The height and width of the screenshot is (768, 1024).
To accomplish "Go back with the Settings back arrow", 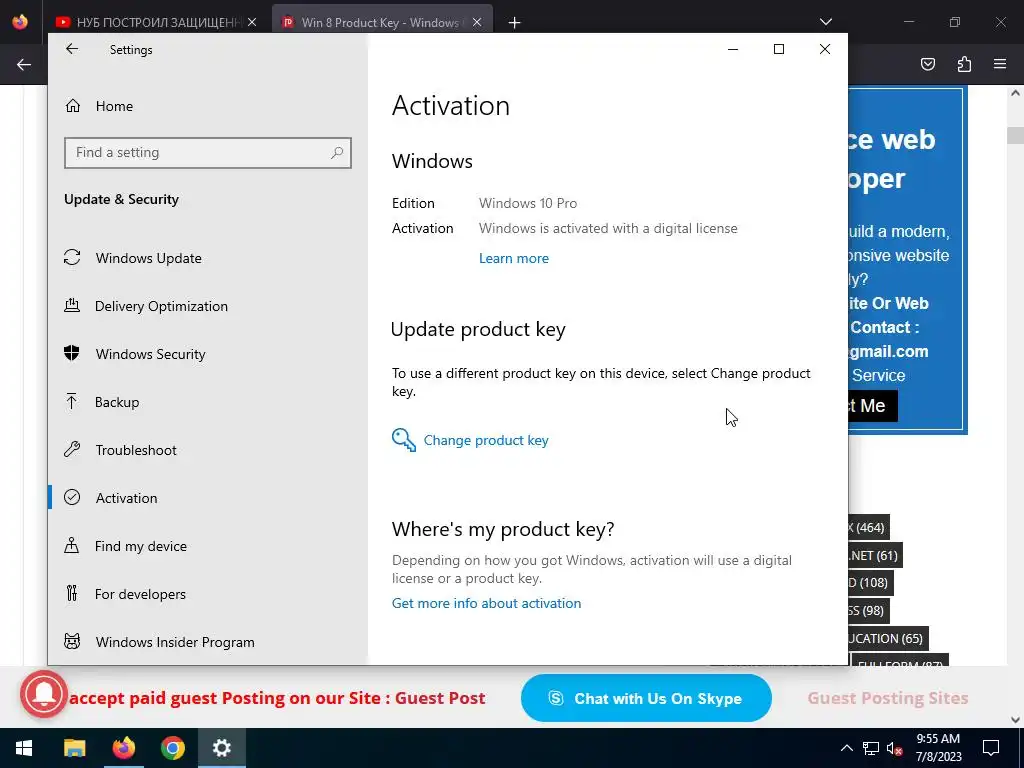I will 72,49.
